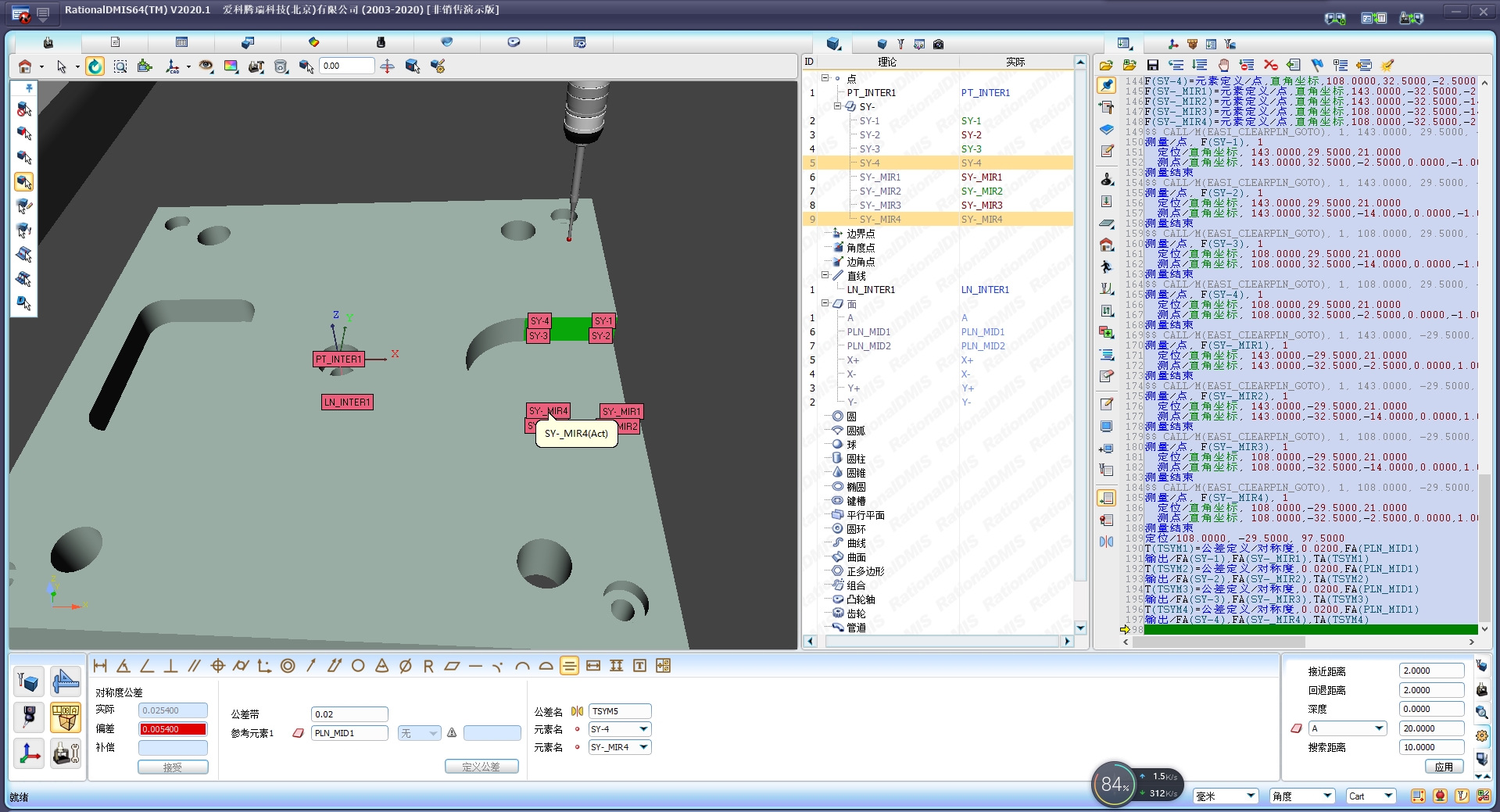
Task: Click the eye visibility icon in toolbar
Action: (x=206, y=66)
